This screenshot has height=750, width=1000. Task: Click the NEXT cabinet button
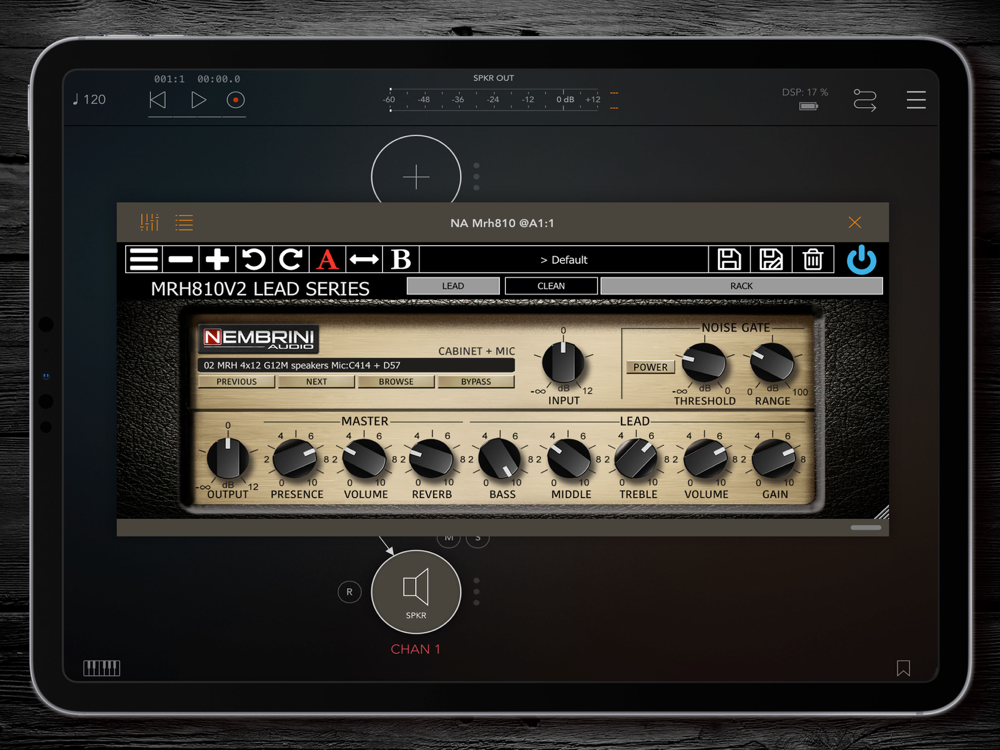click(316, 381)
